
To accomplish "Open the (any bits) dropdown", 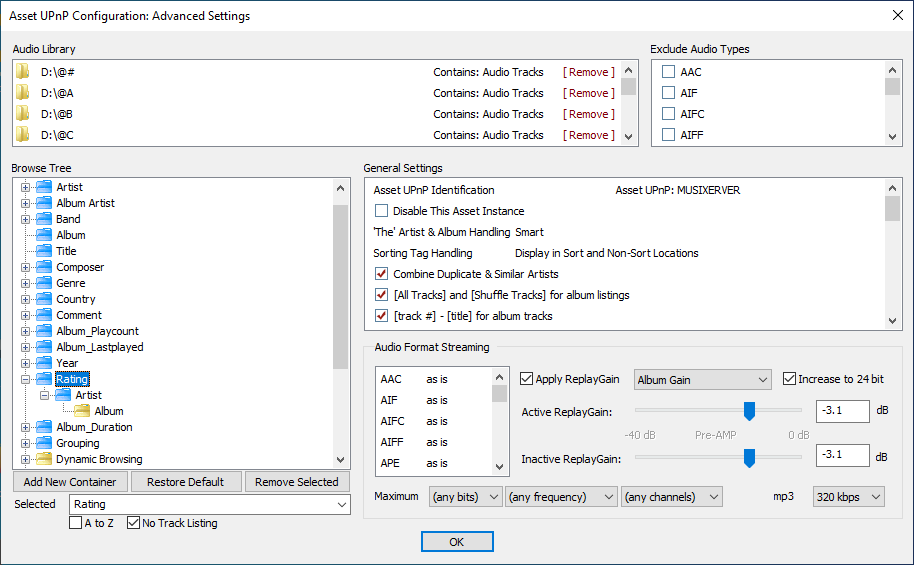I will (465, 497).
